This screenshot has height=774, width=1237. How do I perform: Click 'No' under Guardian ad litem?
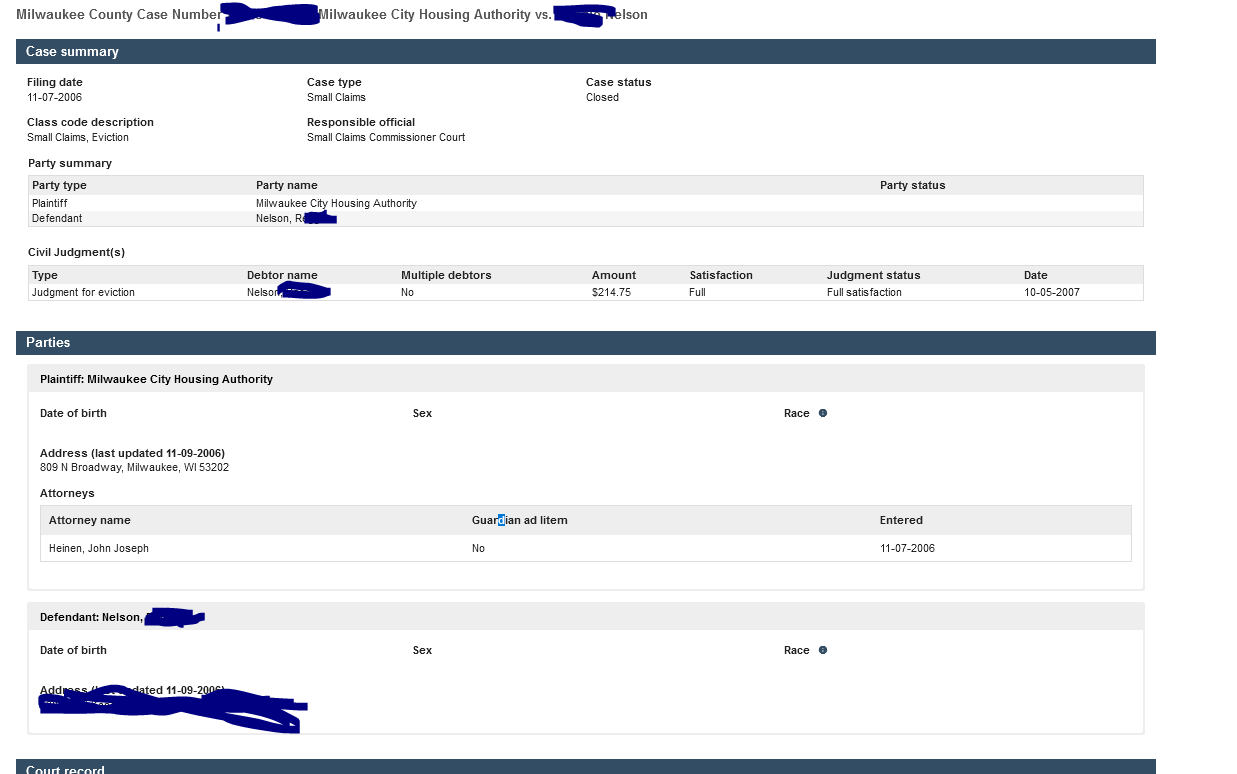[x=478, y=548]
